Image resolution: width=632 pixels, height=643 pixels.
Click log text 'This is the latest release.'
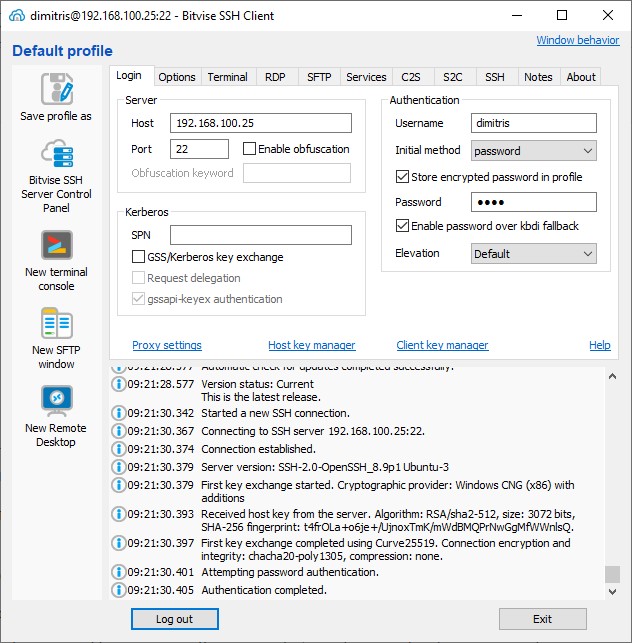[x=261, y=397]
